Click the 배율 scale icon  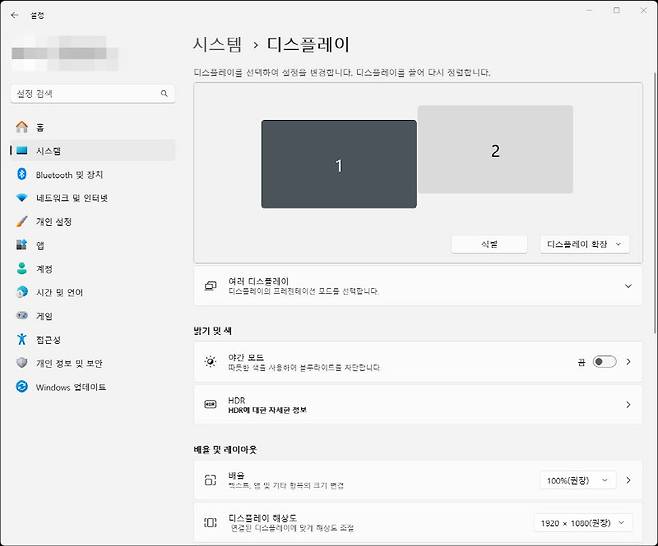pyautogui.click(x=210, y=480)
